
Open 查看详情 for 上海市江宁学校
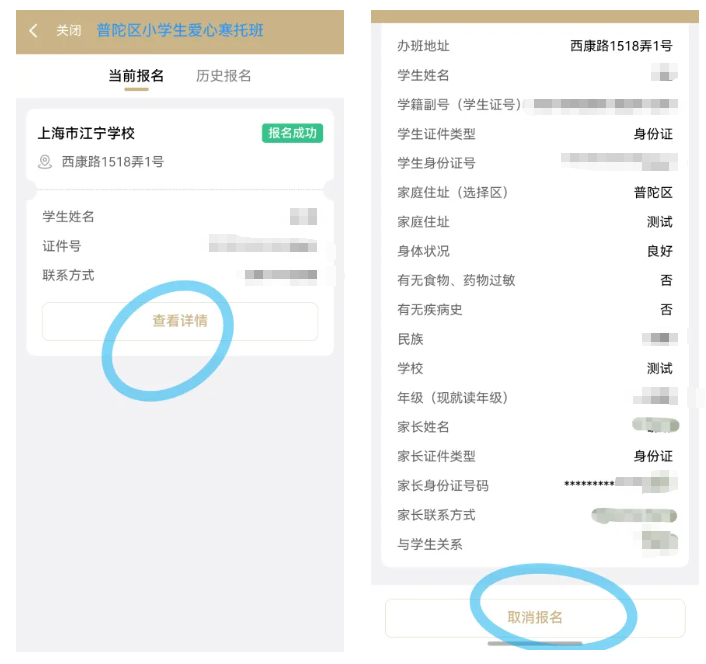pos(180,321)
